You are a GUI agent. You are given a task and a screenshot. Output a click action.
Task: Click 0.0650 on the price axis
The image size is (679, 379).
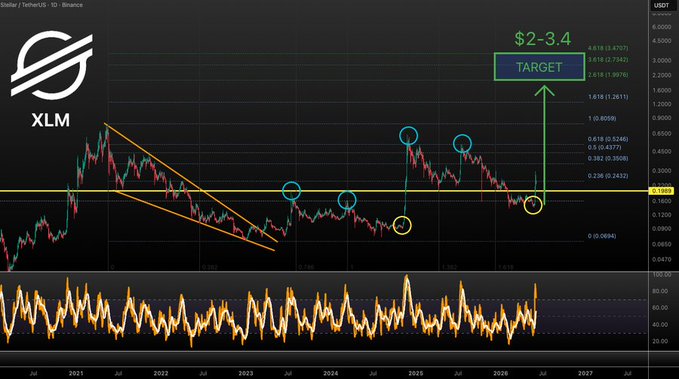[661, 244]
